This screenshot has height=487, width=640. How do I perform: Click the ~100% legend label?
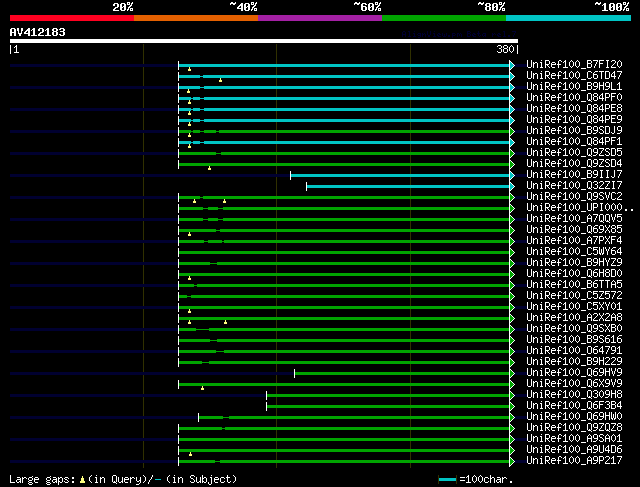pyautogui.click(x=612, y=7)
